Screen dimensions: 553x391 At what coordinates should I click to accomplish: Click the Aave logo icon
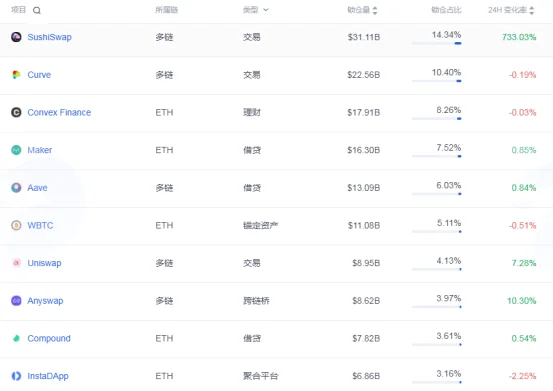coord(16,188)
